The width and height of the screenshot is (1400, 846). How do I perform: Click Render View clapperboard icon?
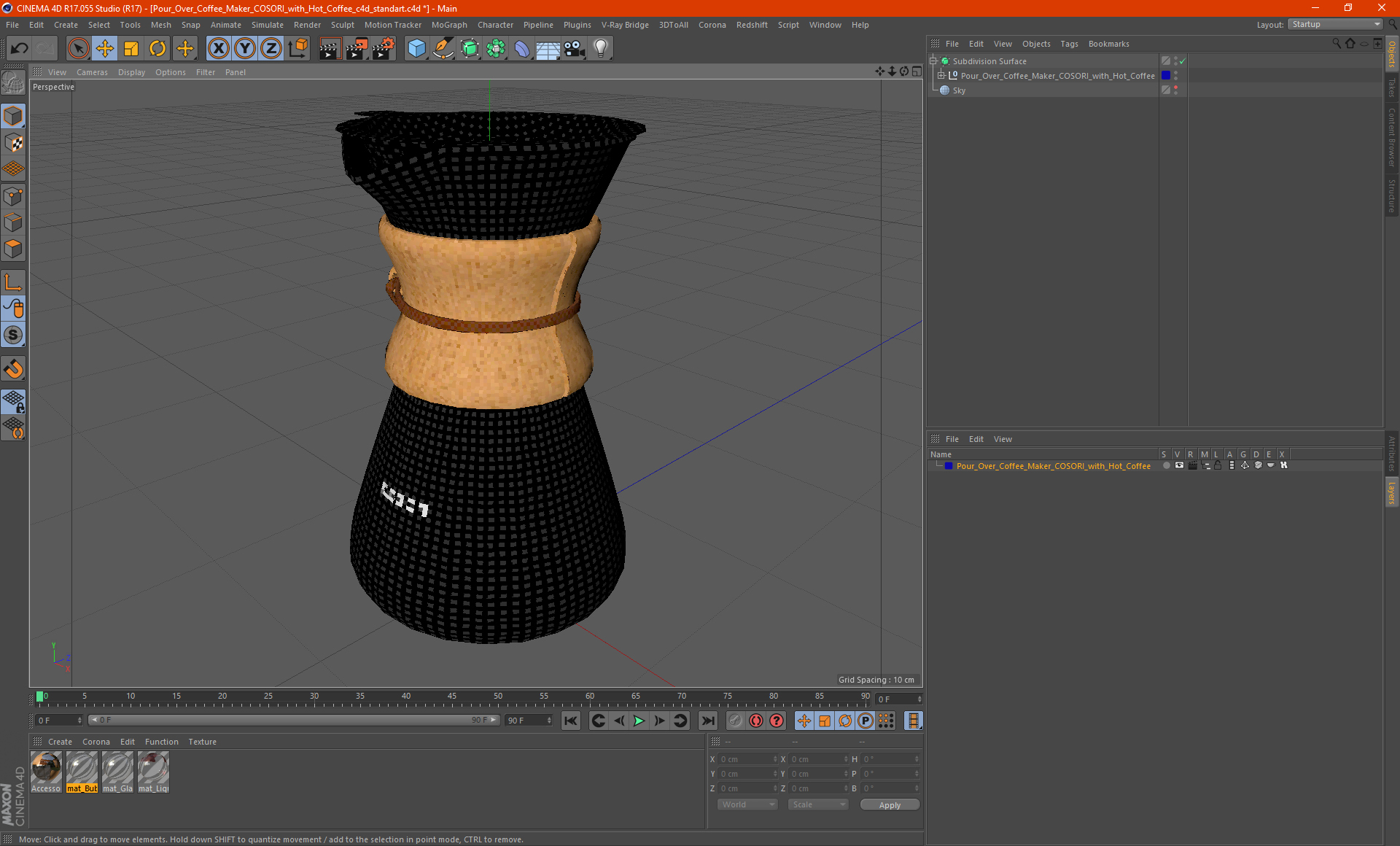pyautogui.click(x=330, y=49)
